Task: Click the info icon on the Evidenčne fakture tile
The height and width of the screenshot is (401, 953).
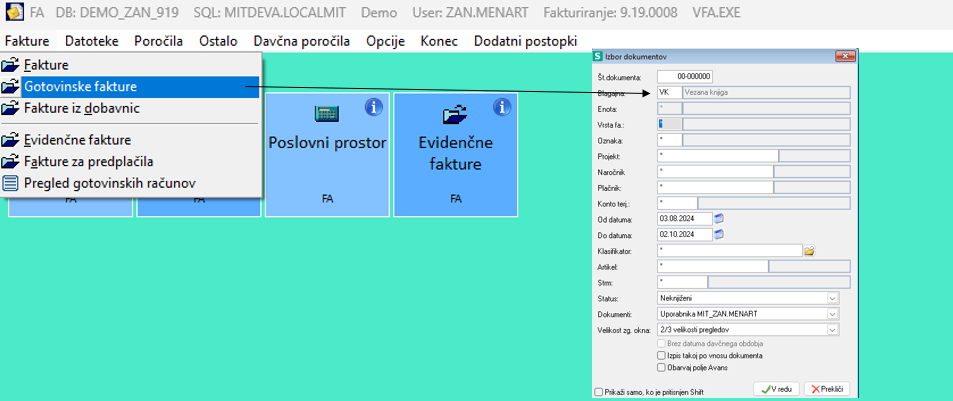Action: coord(501,107)
